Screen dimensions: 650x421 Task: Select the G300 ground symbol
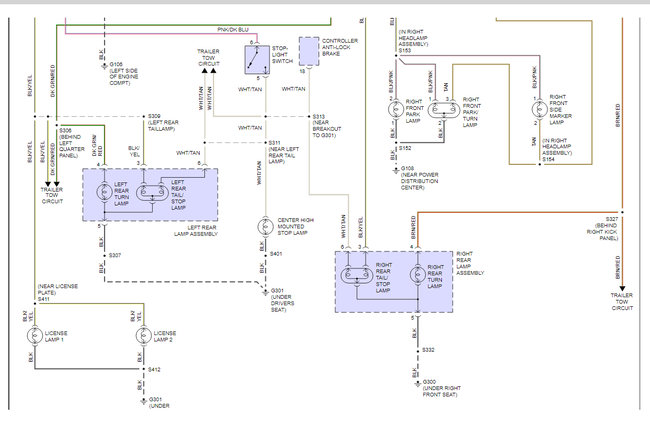pyautogui.click(x=418, y=384)
